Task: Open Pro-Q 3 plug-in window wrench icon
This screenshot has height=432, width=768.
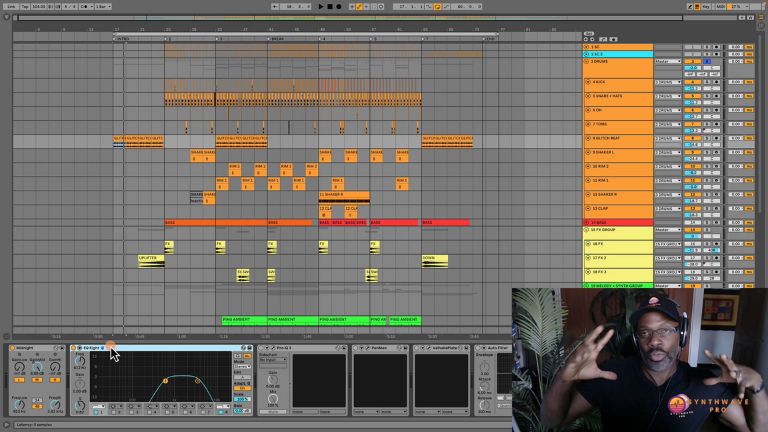Action: pyautogui.click(x=273, y=348)
